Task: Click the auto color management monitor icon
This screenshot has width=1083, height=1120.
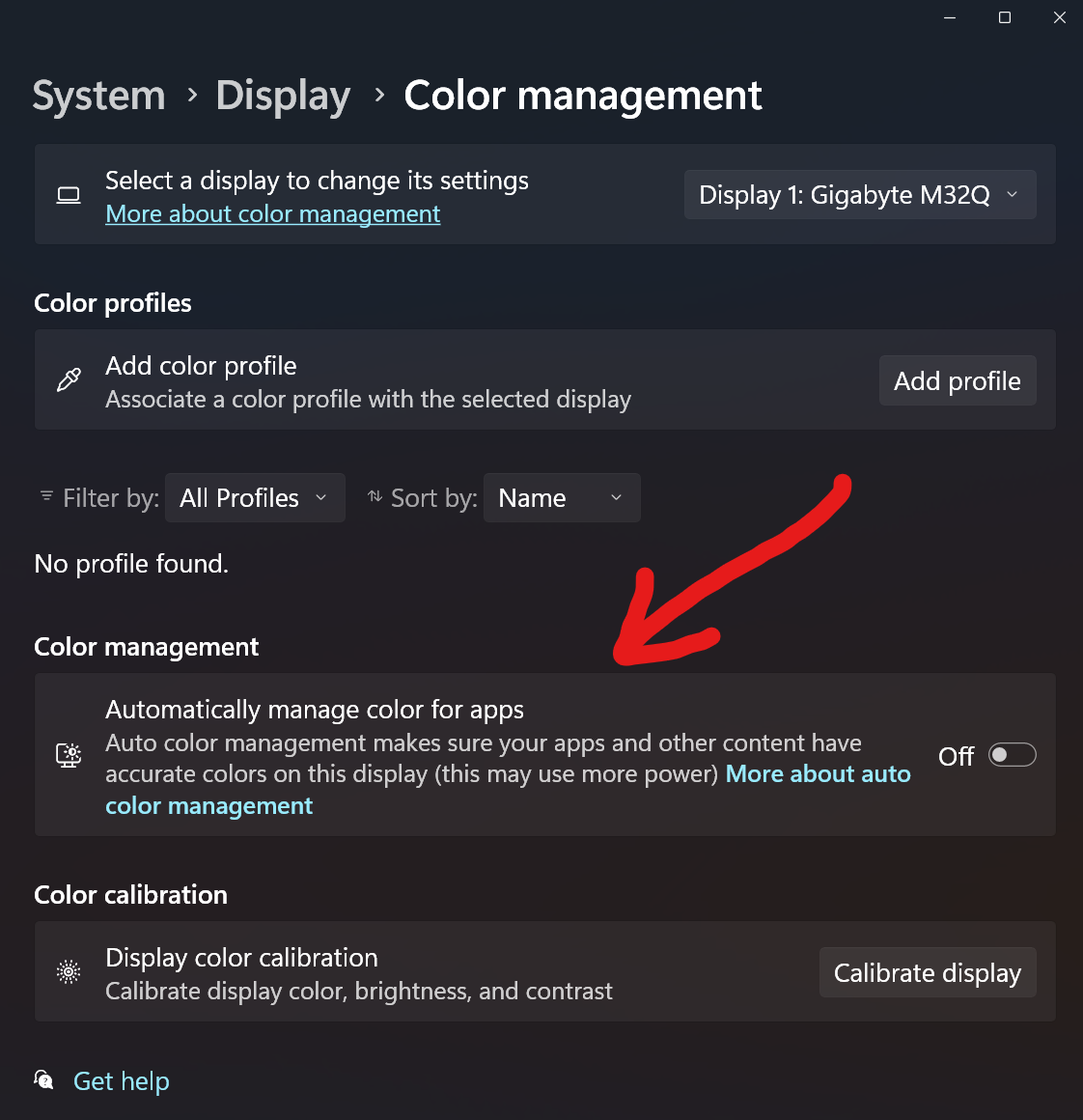Action: [x=69, y=755]
